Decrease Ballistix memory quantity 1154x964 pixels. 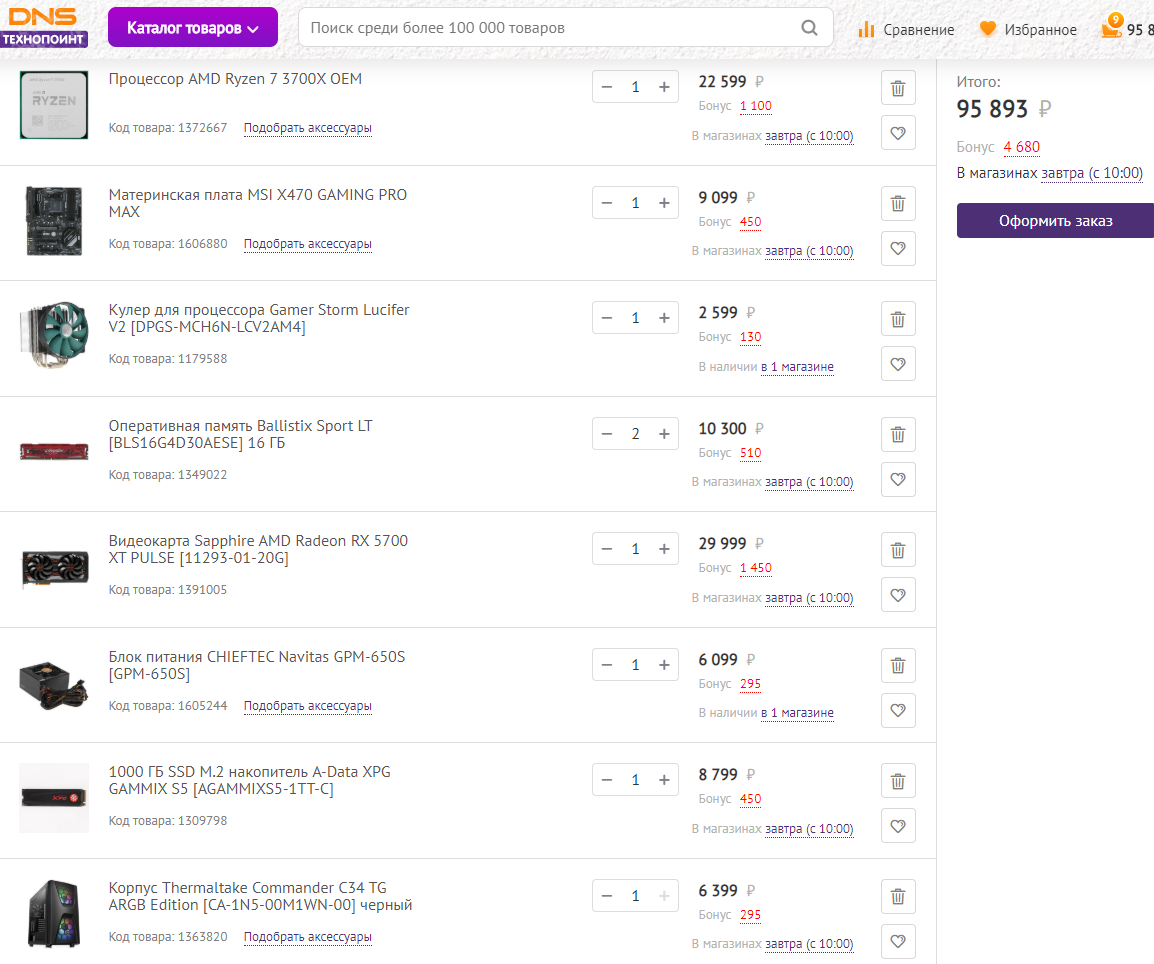607,434
